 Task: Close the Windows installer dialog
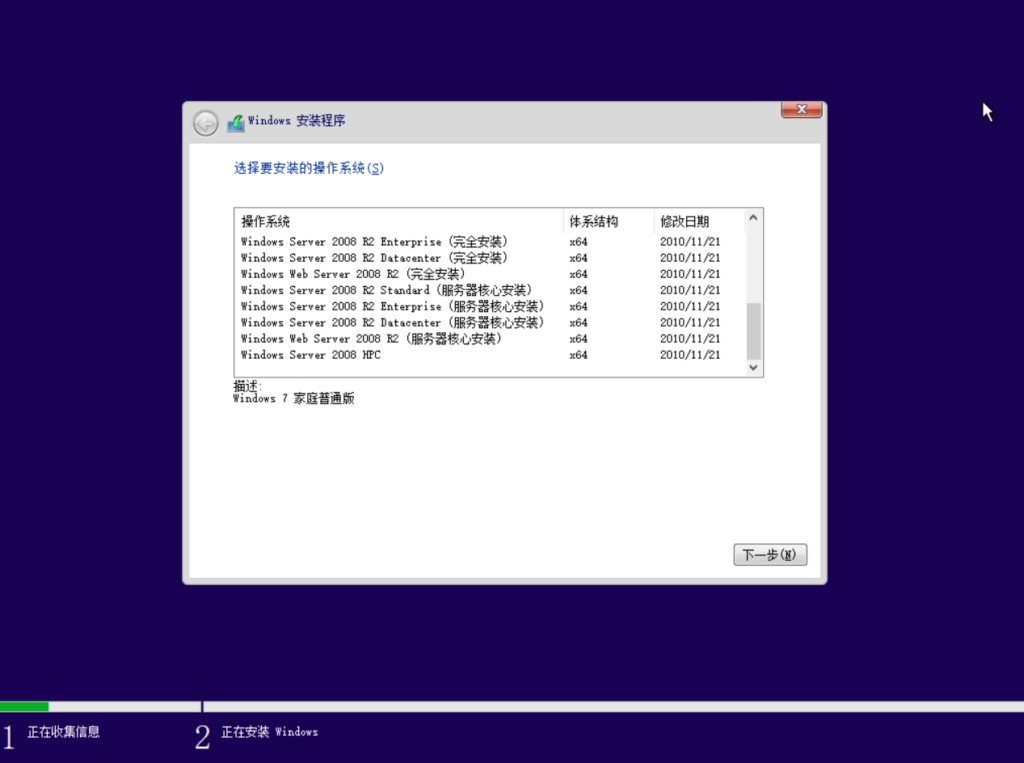pos(801,109)
